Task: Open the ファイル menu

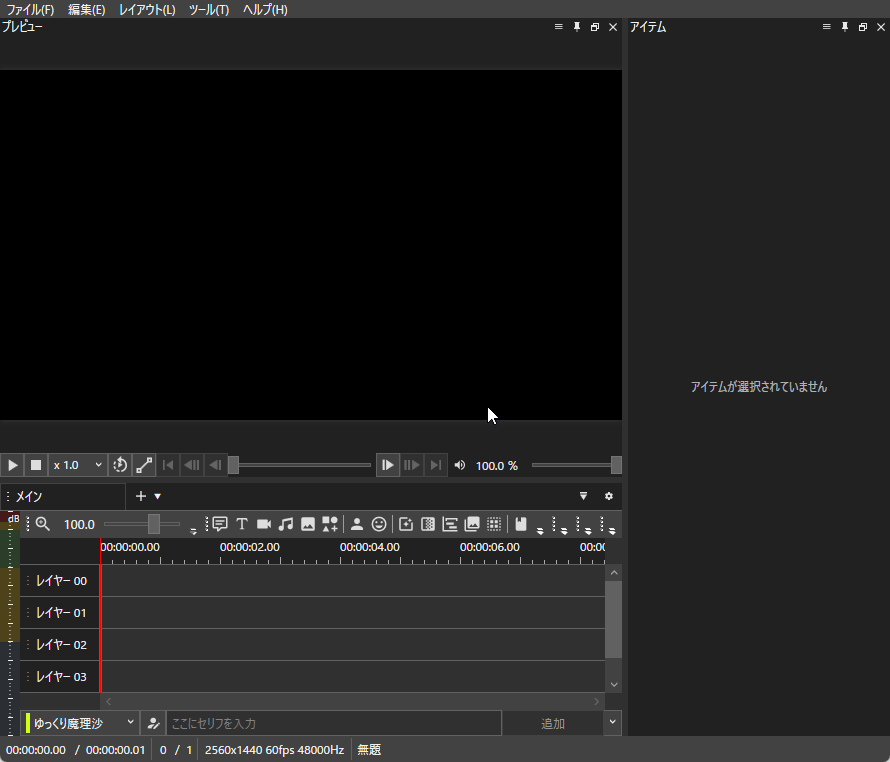Action: click(x=30, y=9)
